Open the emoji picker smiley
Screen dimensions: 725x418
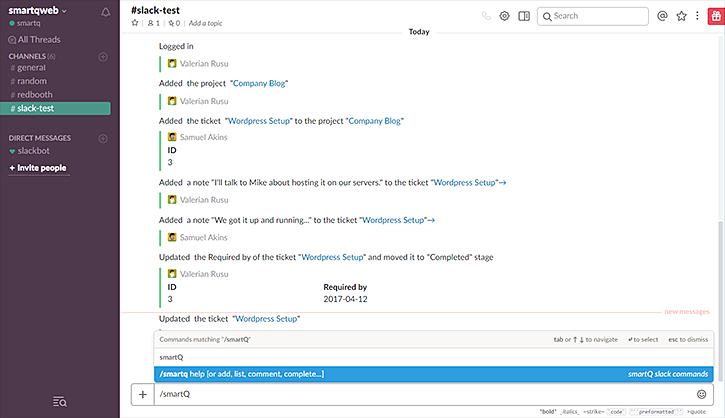click(701, 394)
